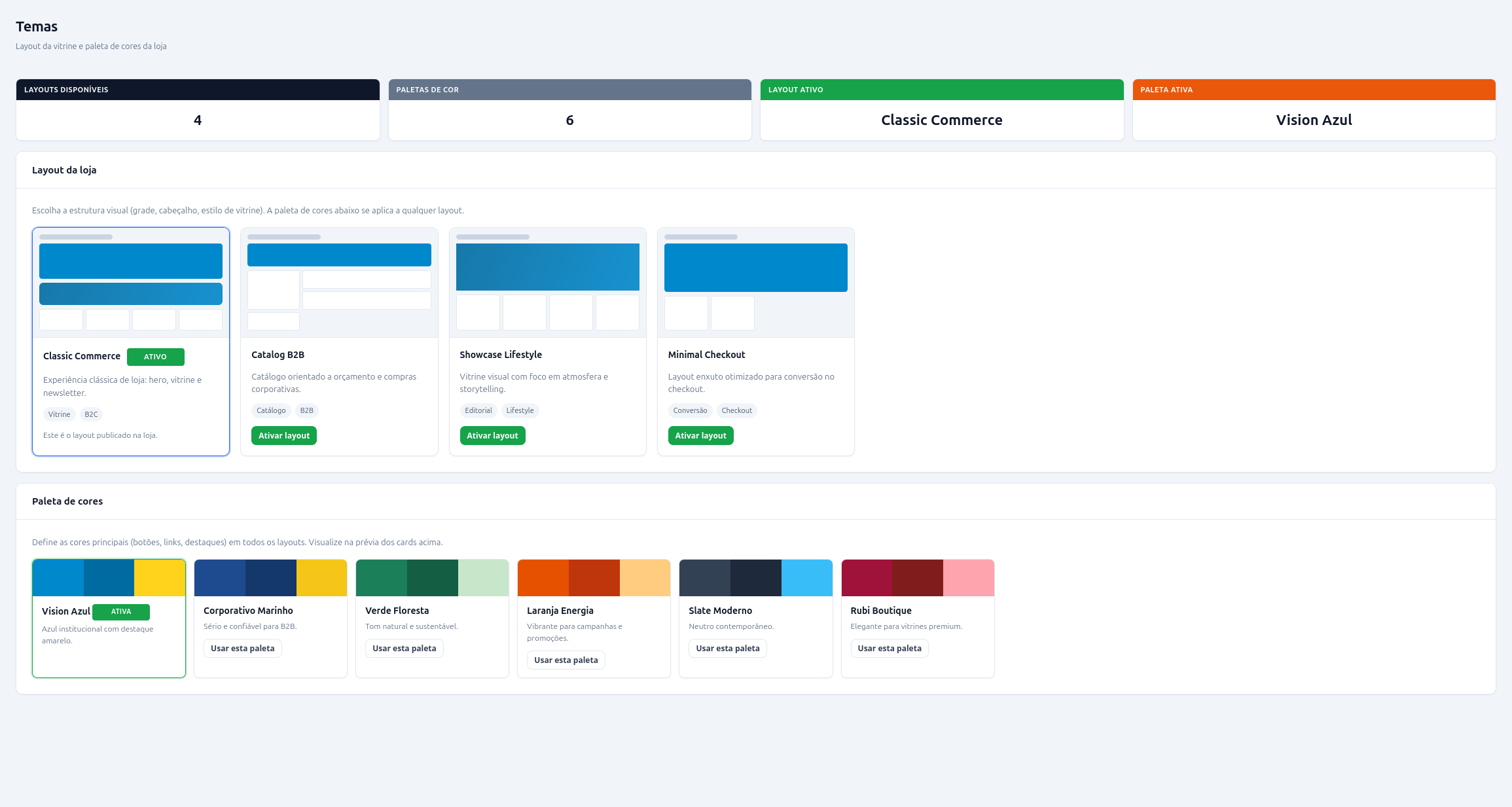The width and height of the screenshot is (1512, 807).
Task: Click the B2B tag chip
Action: [x=307, y=410]
